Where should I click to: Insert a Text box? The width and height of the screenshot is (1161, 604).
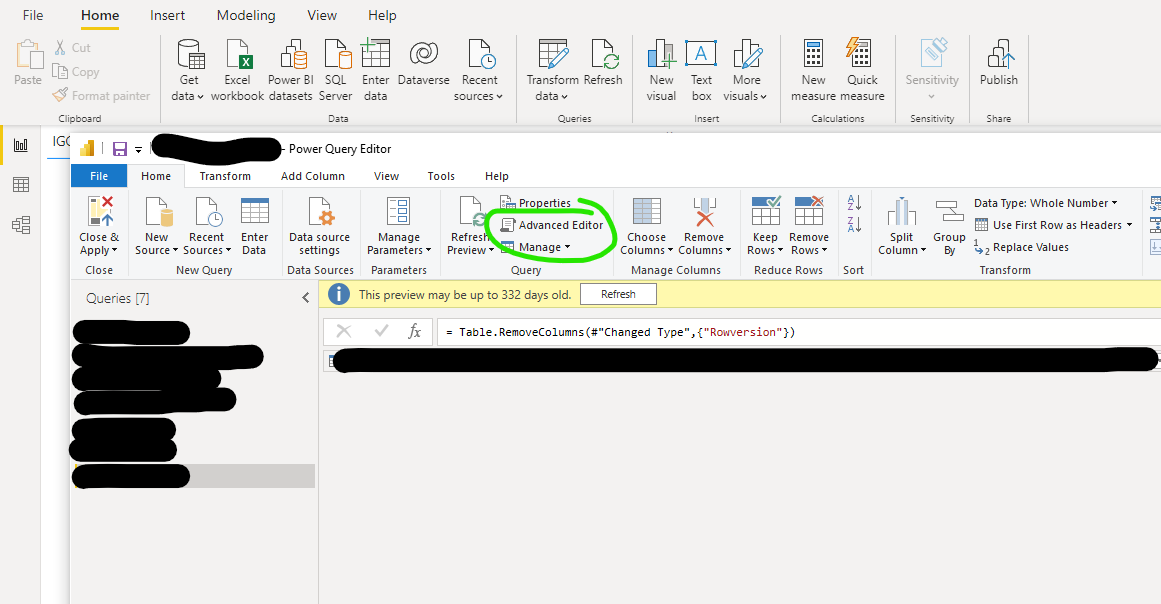[x=701, y=70]
